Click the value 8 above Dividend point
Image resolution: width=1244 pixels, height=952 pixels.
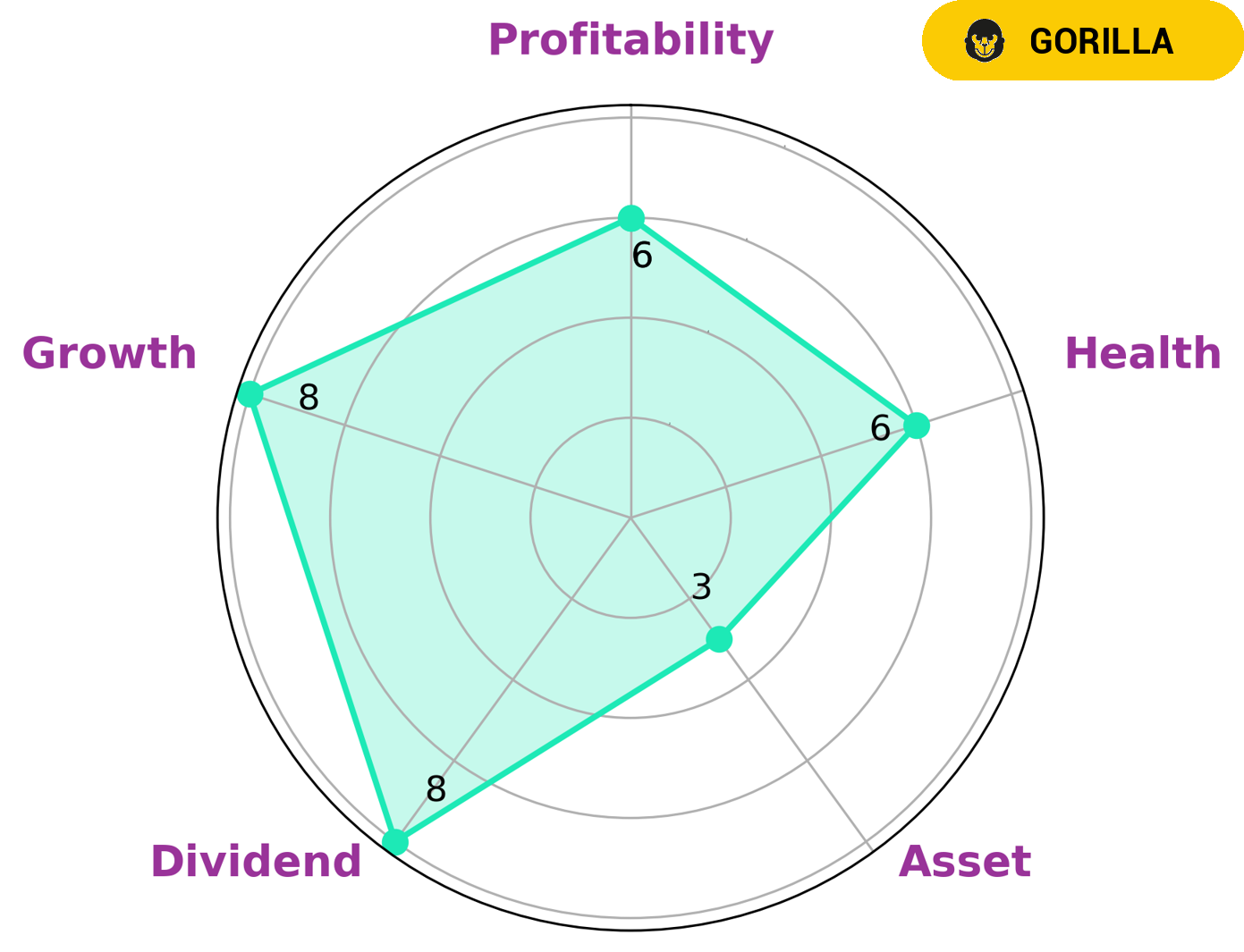(436, 789)
